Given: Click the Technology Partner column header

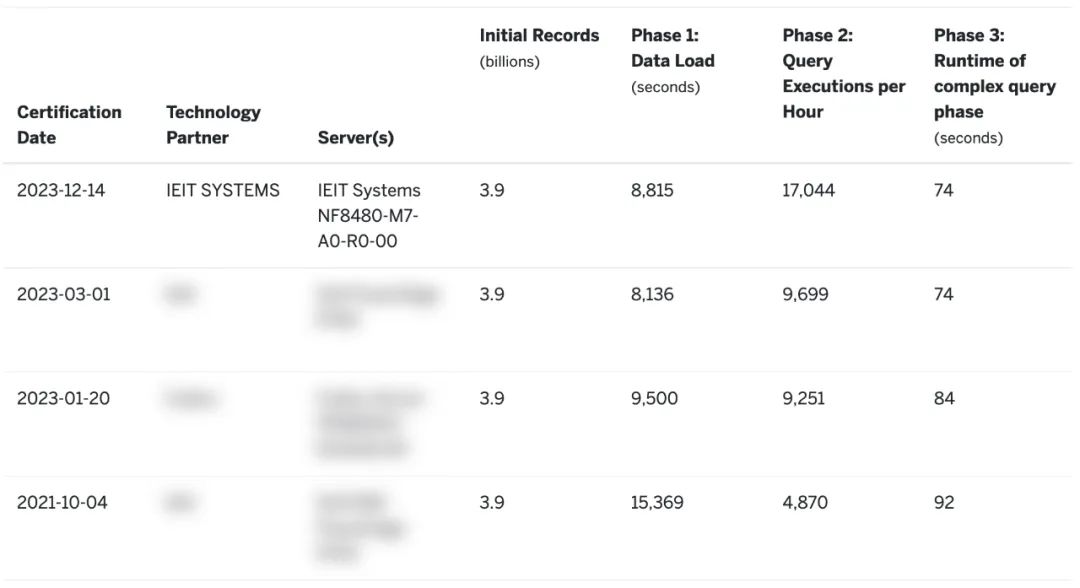Looking at the screenshot, I should (213, 125).
